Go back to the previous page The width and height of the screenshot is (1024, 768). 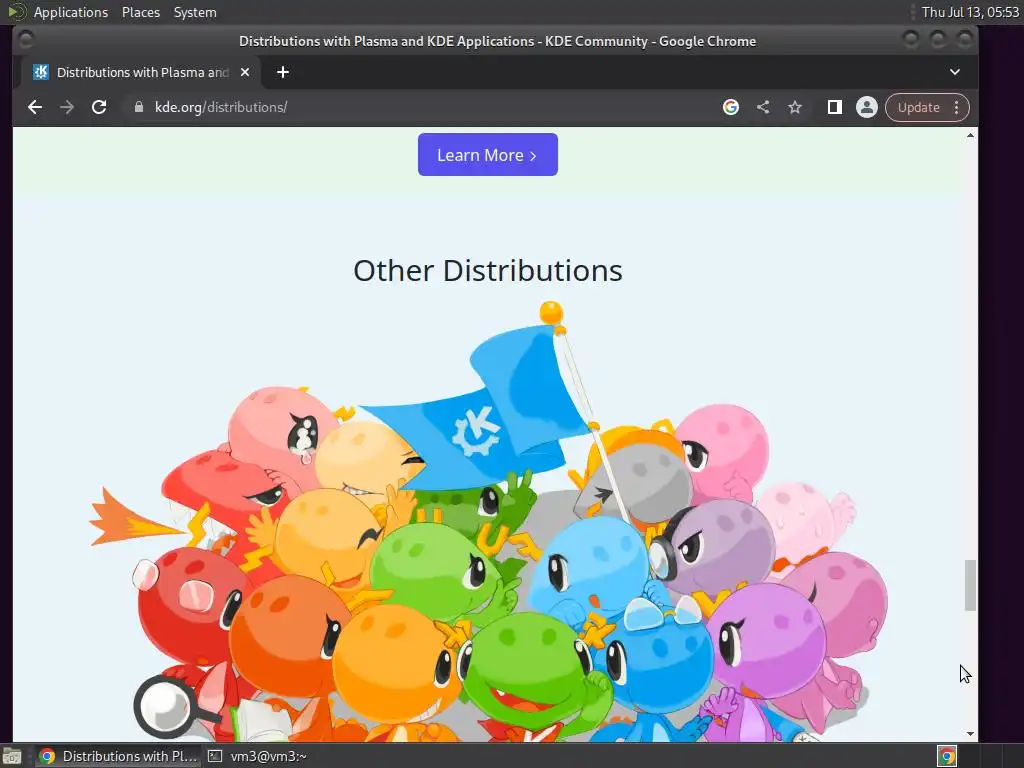pyautogui.click(x=35, y=107)
